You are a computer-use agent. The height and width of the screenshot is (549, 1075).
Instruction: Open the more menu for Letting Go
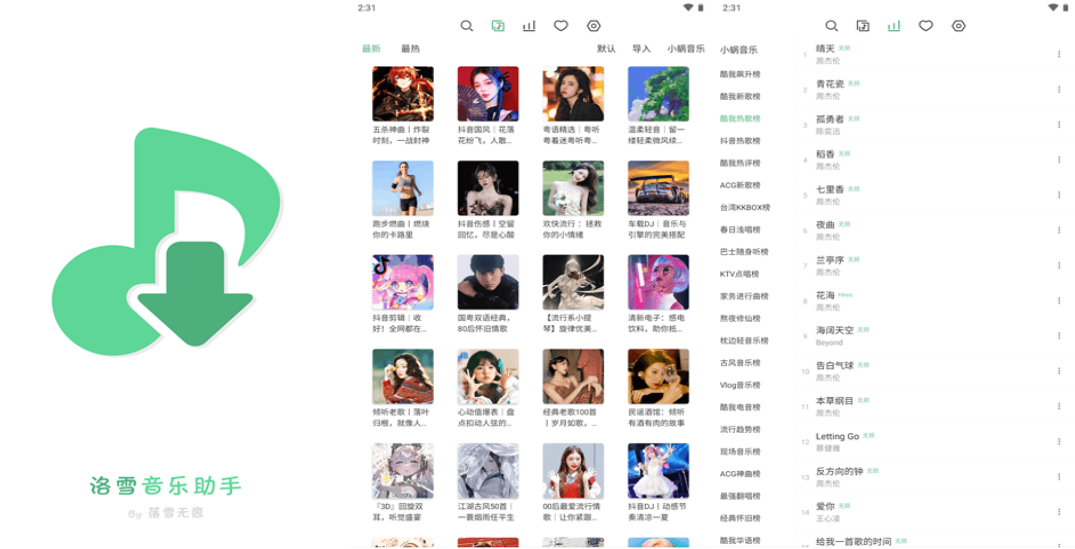click(1059, 441)
